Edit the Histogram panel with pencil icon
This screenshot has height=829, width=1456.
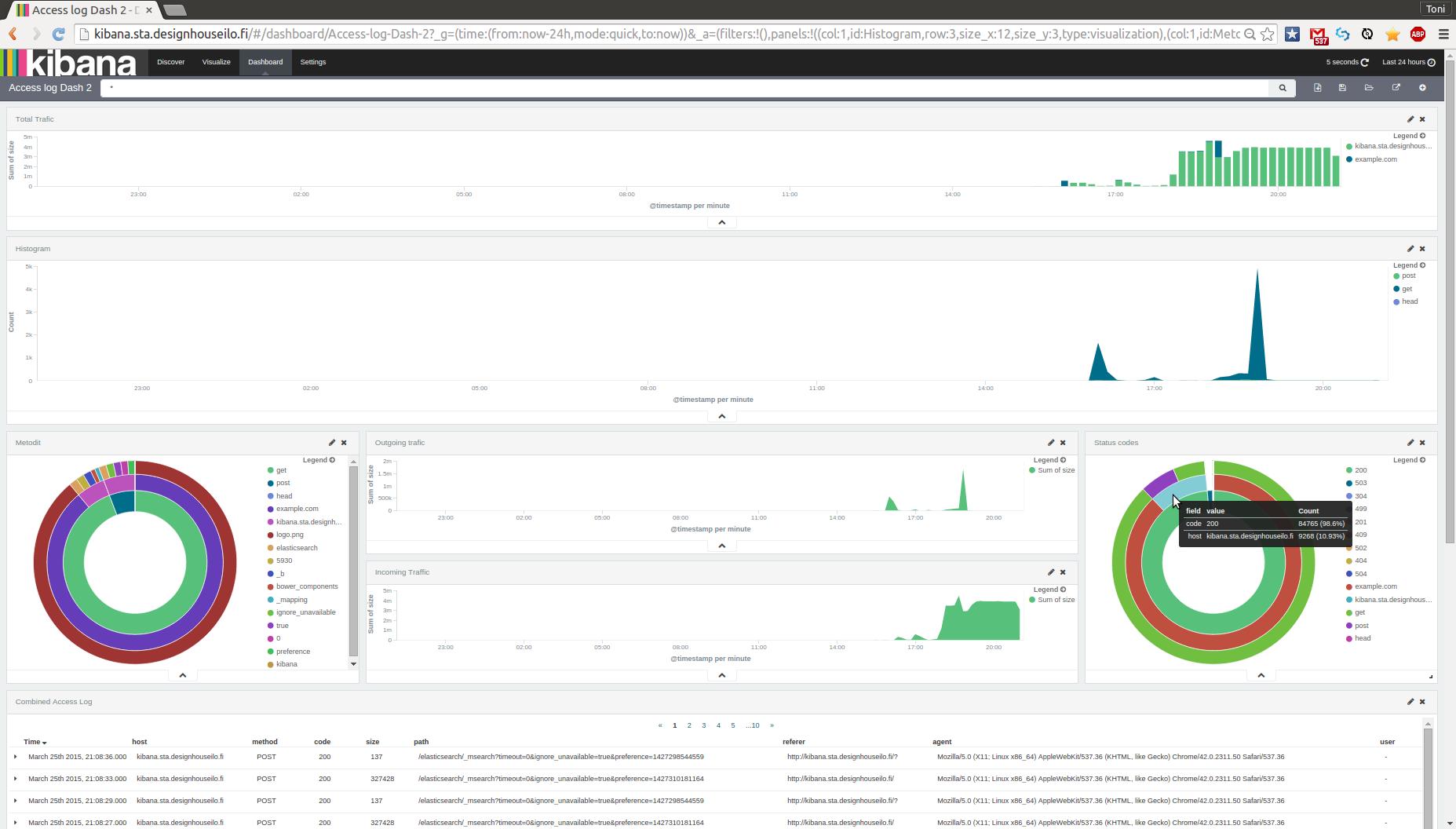1410,249
